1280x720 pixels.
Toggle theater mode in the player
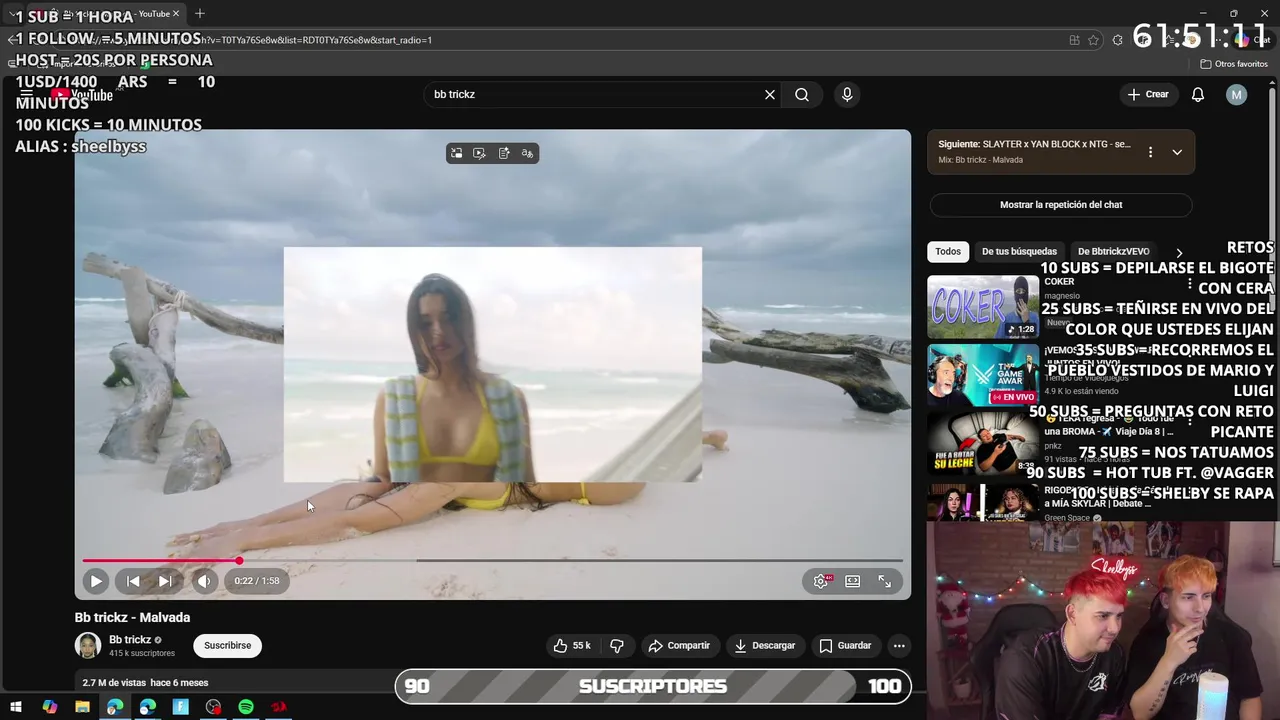point(852,581)
